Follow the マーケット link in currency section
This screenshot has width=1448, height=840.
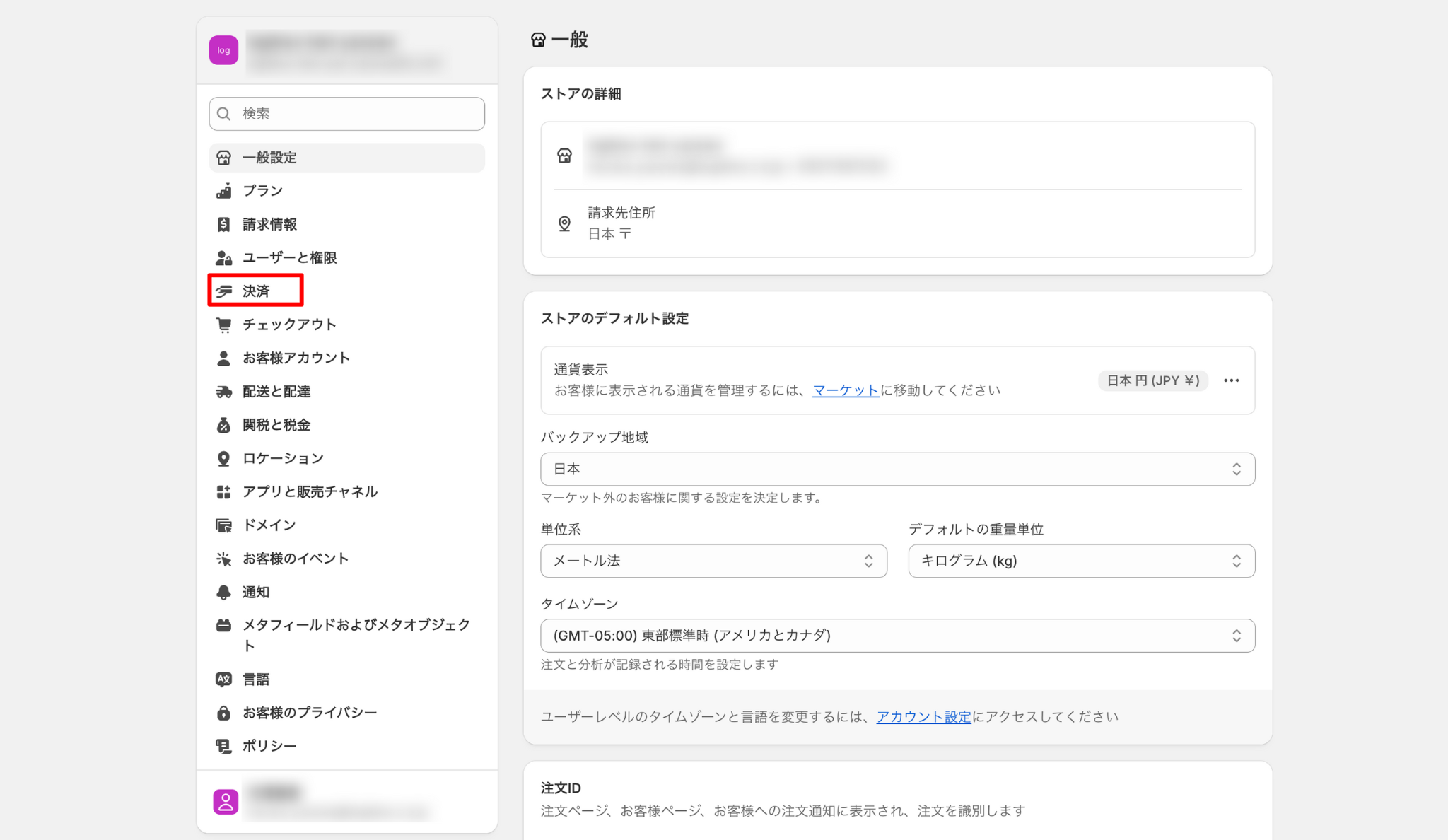[x=845, y=390]
